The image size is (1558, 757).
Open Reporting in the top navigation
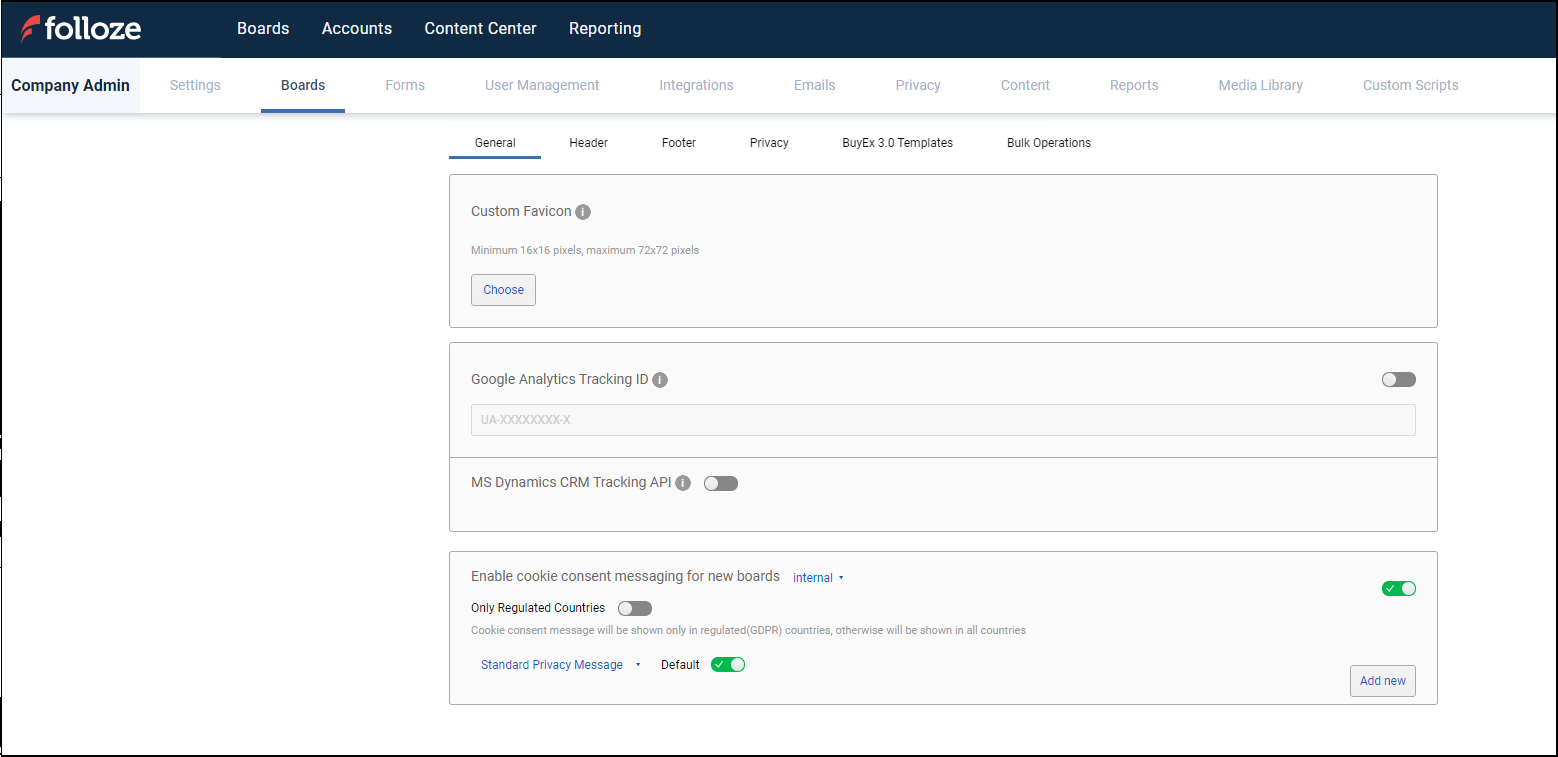pos(605,29)
